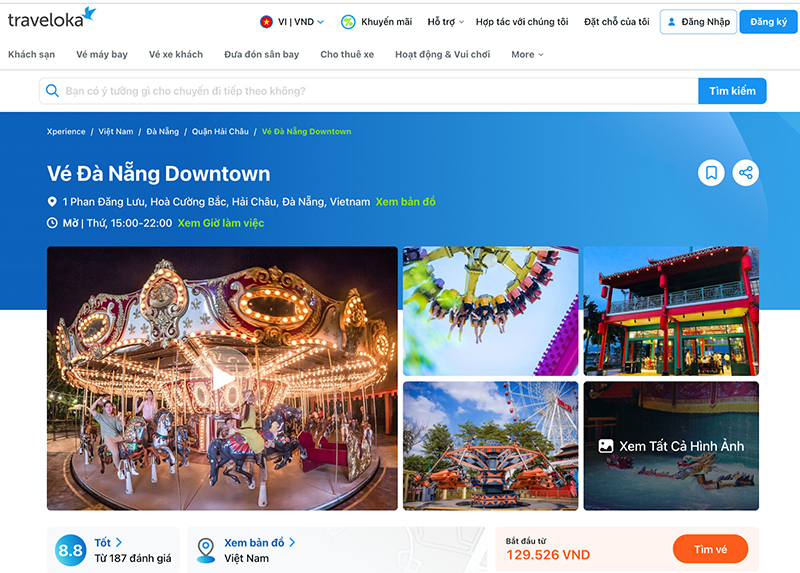Image resolution: width=800 pixels, height=573 pixels.
Task: Expand the More menu dropdown
Action: (x=527, y=55)
